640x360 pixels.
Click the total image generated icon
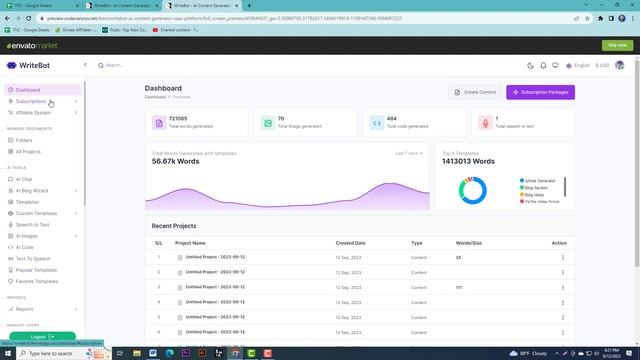268,123
